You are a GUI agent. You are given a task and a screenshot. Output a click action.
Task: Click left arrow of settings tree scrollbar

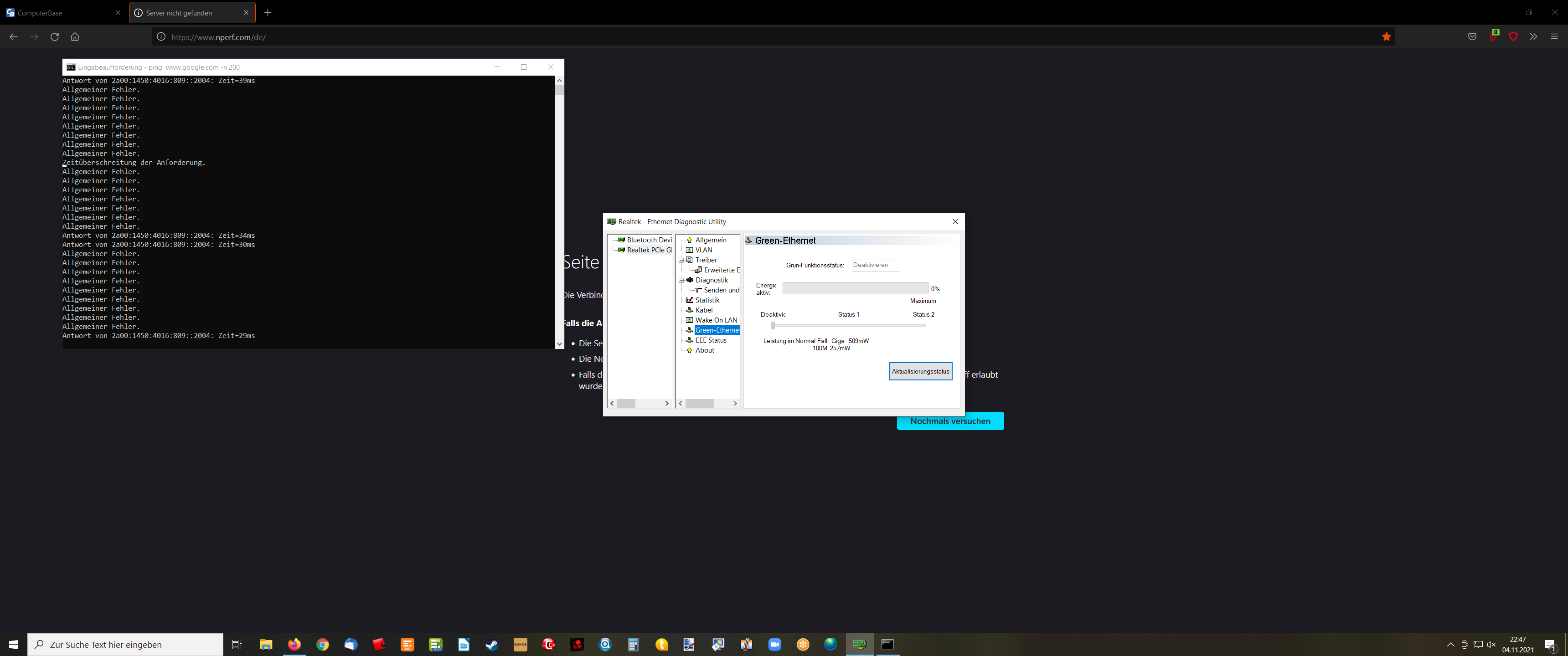click(681, 404)
